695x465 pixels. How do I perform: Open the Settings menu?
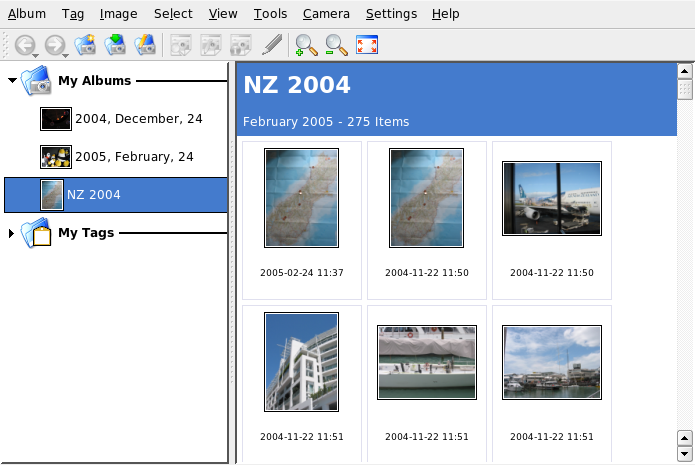pos(391,14)
